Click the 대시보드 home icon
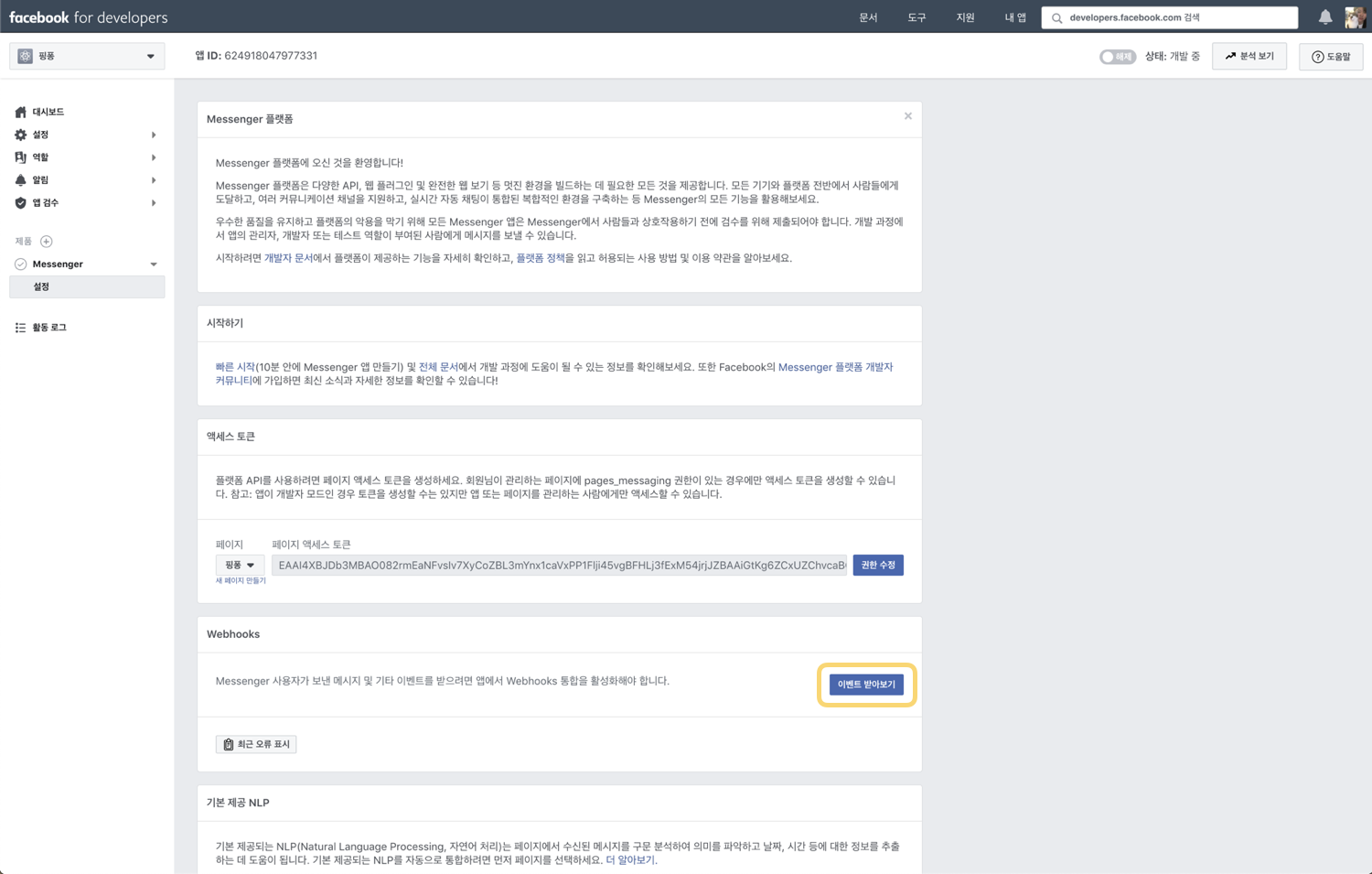Screen dimensions: 1372x874 click(20, 112)
